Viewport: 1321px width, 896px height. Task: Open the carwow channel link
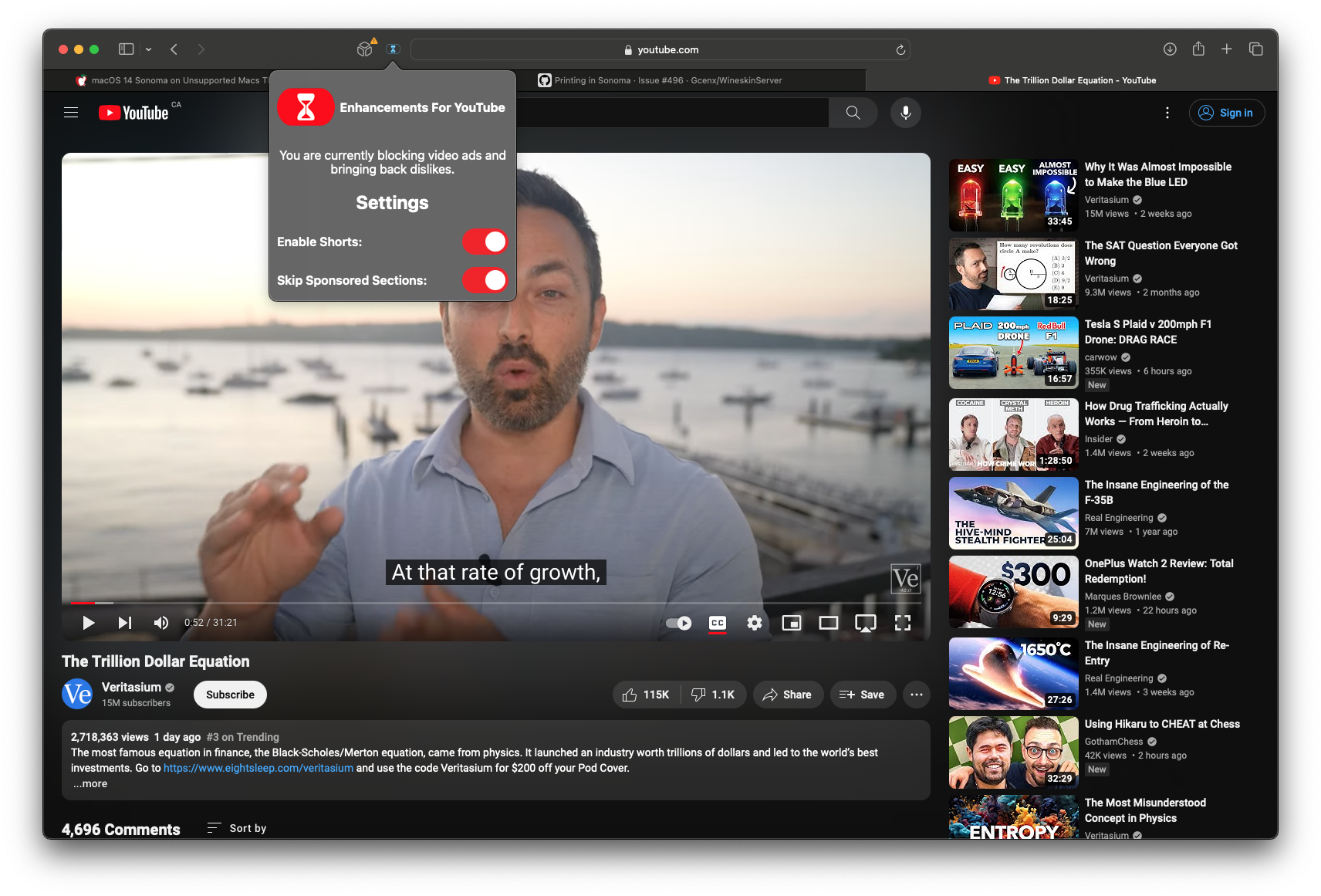click(1101, 357)
